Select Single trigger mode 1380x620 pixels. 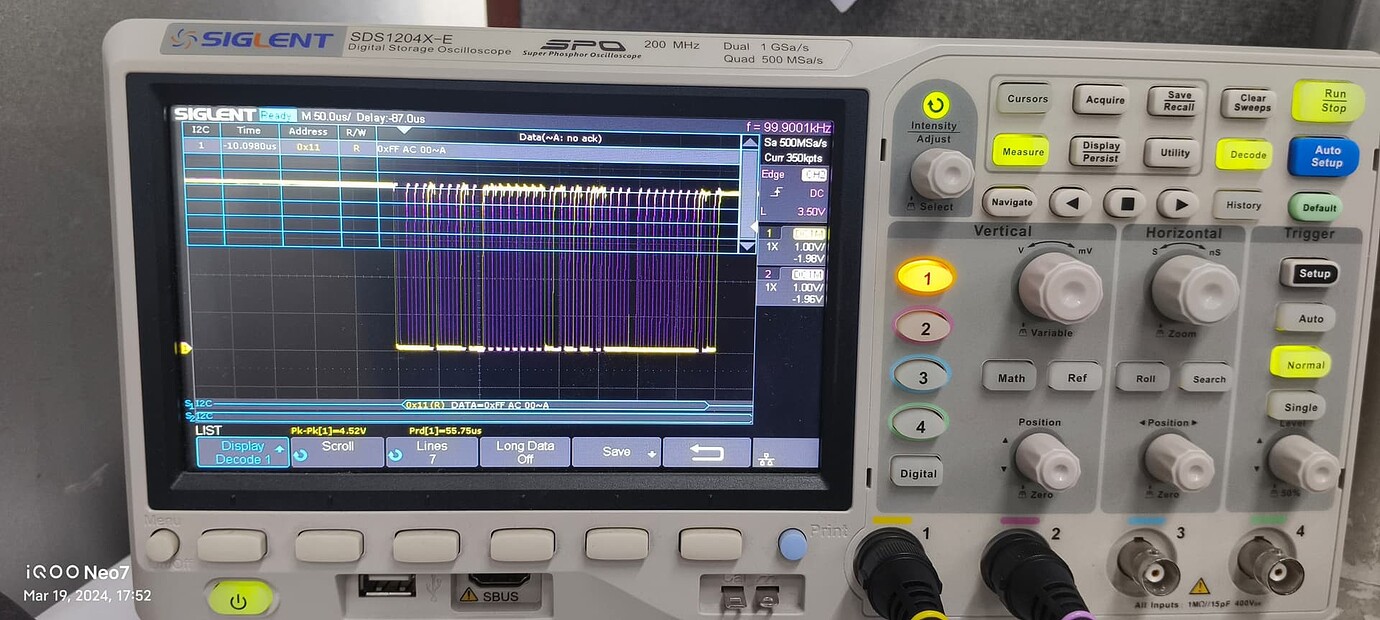[1299, 407]
